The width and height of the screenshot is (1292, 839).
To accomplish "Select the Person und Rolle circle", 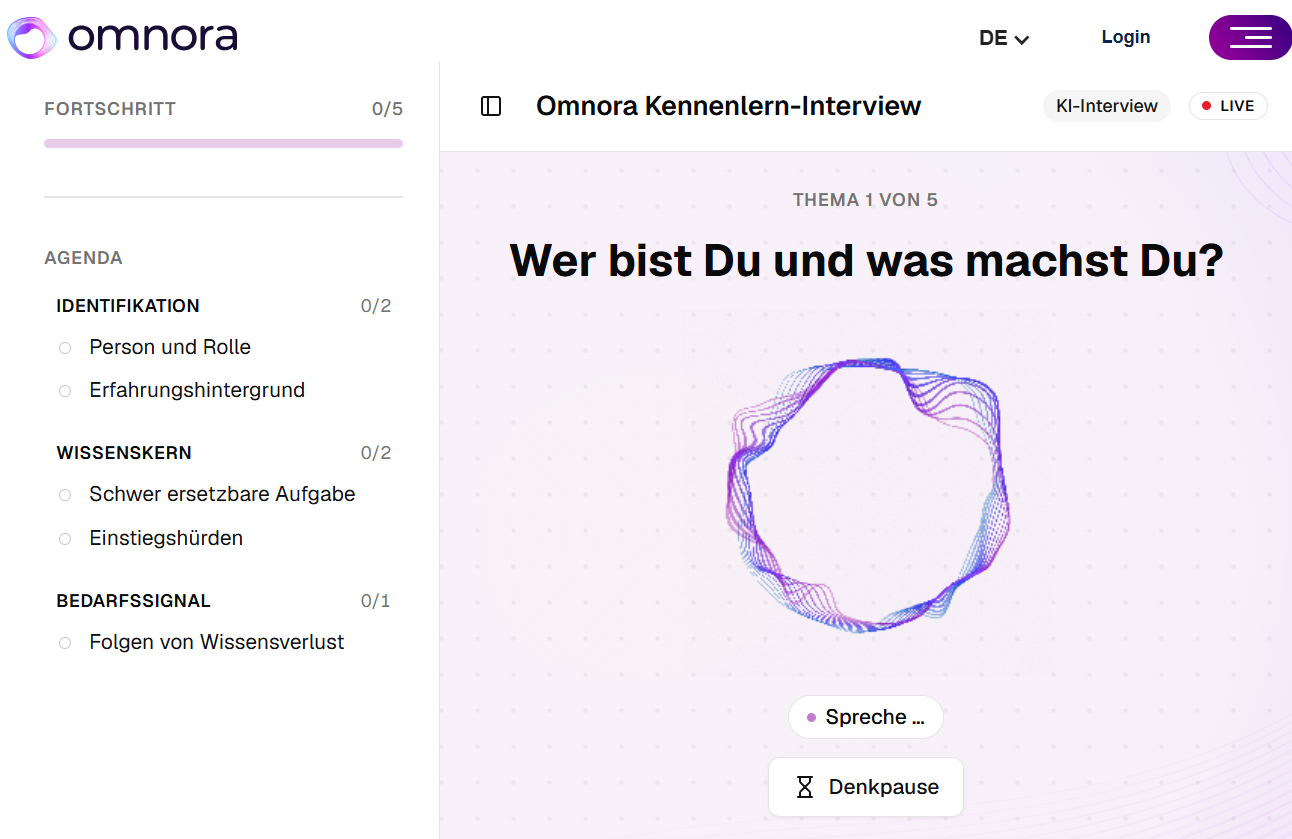I will 65,348.
